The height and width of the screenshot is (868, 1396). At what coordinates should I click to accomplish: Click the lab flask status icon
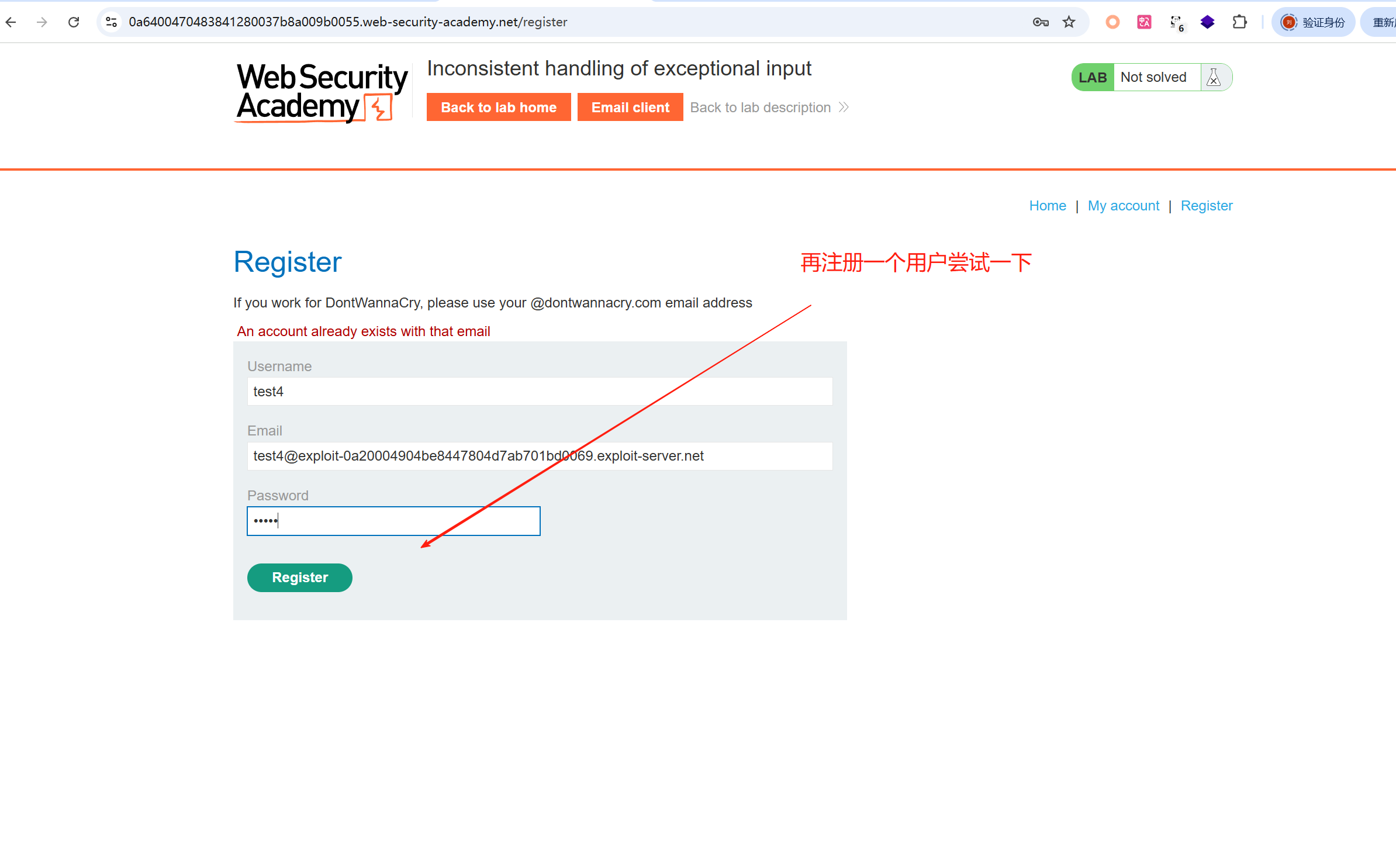tap(1214, 77)
